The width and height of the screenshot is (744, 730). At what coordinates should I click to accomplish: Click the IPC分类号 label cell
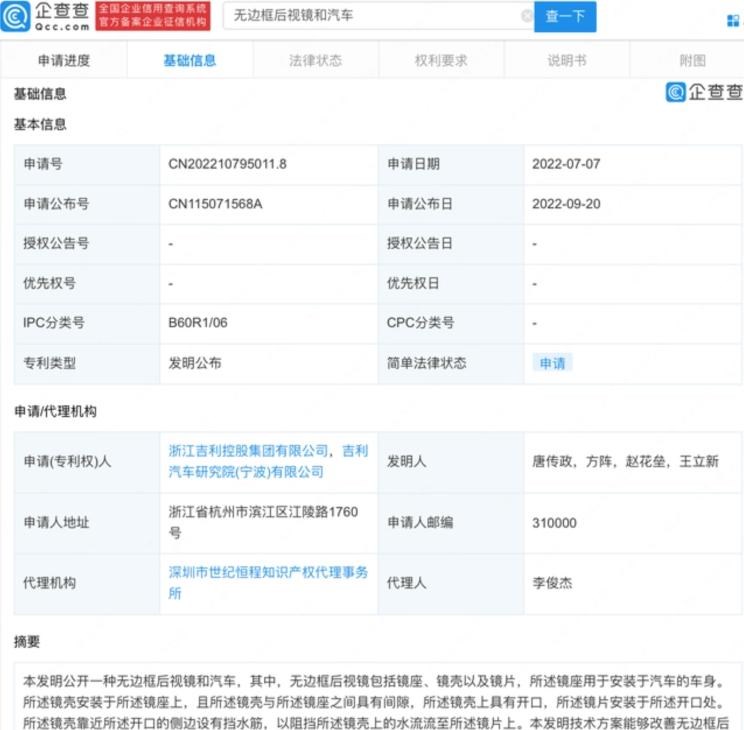(87, 323)
